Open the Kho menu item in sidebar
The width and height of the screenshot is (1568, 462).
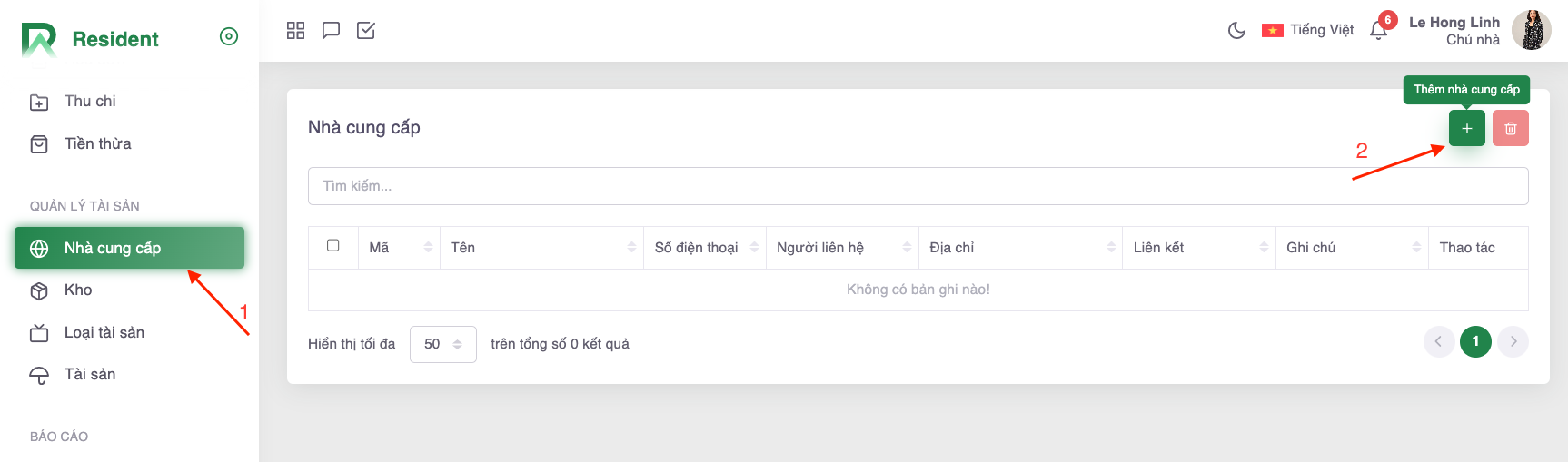pos(78,290)
